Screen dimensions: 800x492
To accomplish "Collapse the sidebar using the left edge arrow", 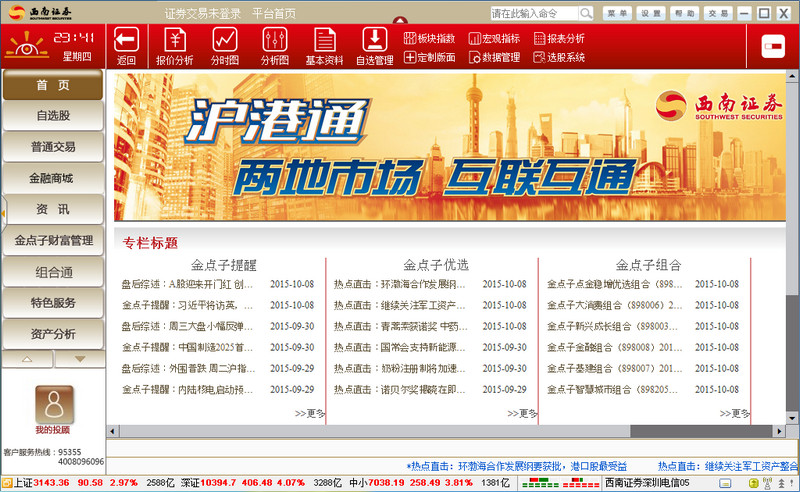I will click(3, 213).
